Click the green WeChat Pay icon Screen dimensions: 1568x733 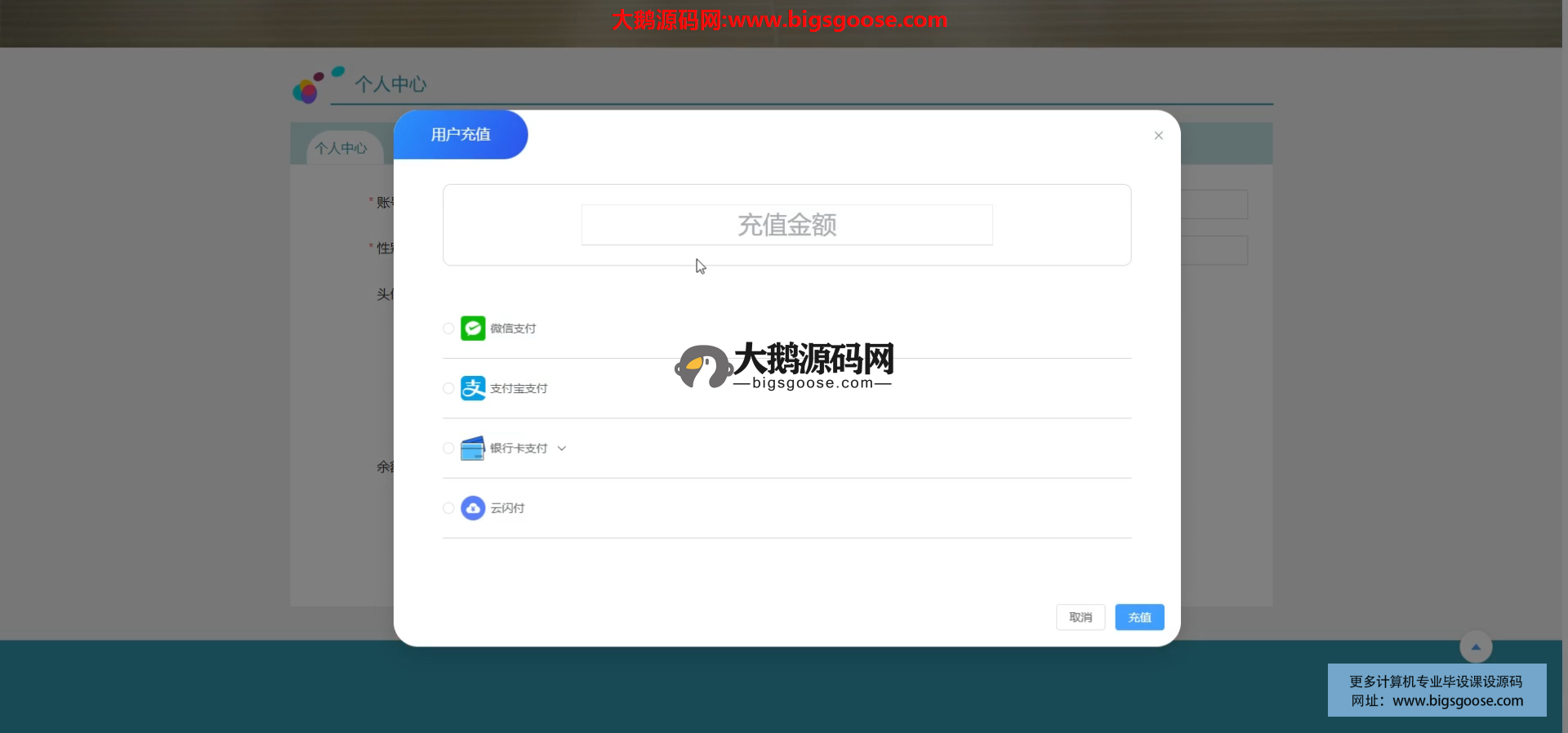tap(473, 329)
